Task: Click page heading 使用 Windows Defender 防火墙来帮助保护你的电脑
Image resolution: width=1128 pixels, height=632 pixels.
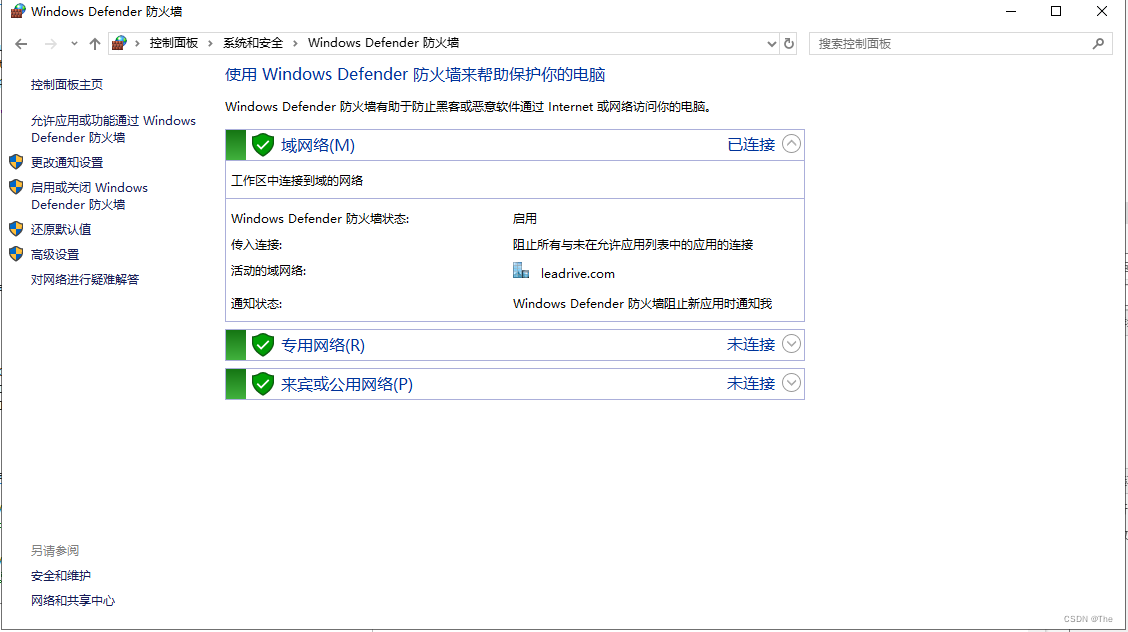Action: tap(415, 75)
